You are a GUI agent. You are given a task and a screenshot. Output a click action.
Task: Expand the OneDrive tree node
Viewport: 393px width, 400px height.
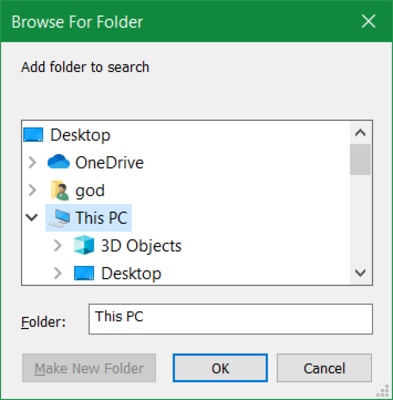32,163
